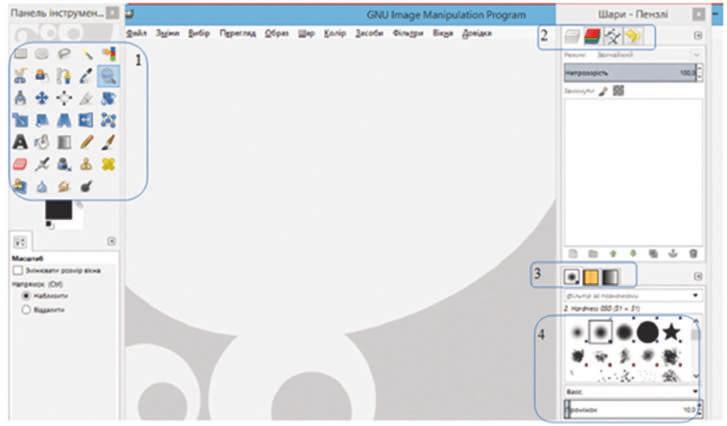Select the Dodge/Burn tool
The image size is (727, 426).
pyautogui.click(x=86, y=186)
